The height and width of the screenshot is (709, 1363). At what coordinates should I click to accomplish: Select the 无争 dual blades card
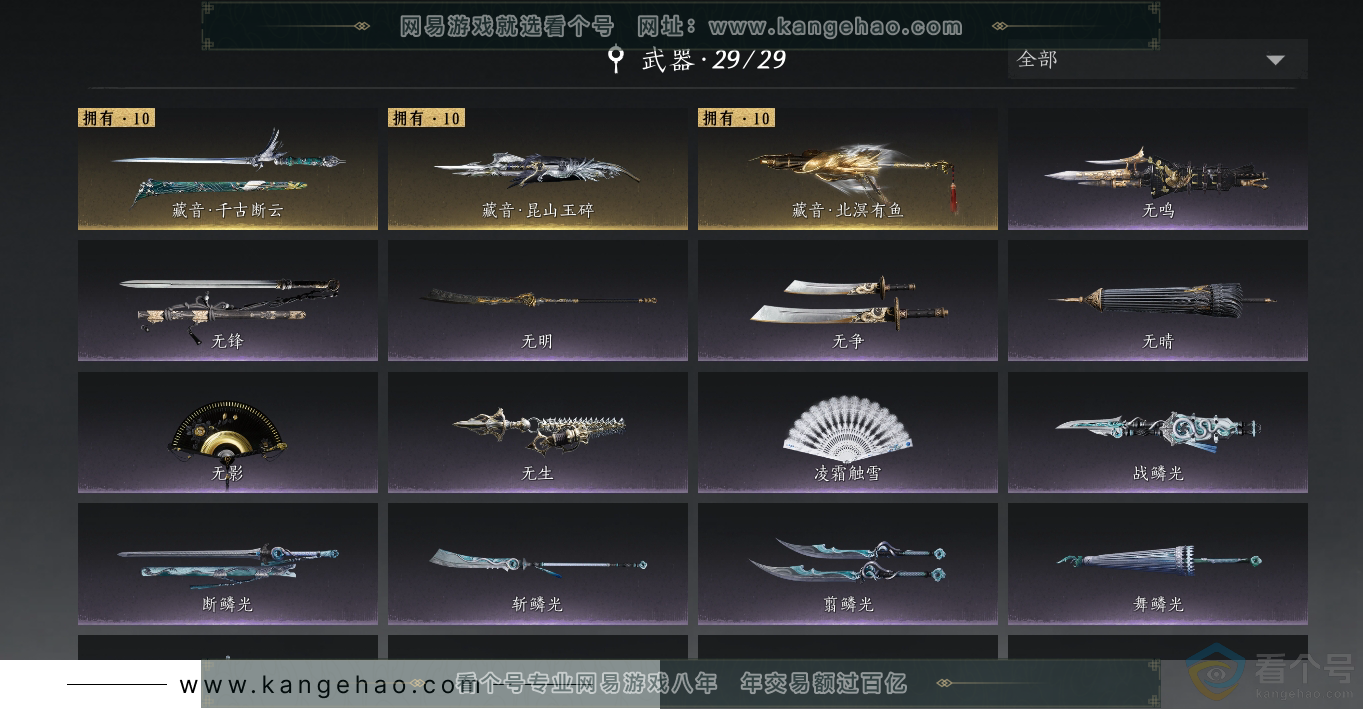[x=848, y=300]
